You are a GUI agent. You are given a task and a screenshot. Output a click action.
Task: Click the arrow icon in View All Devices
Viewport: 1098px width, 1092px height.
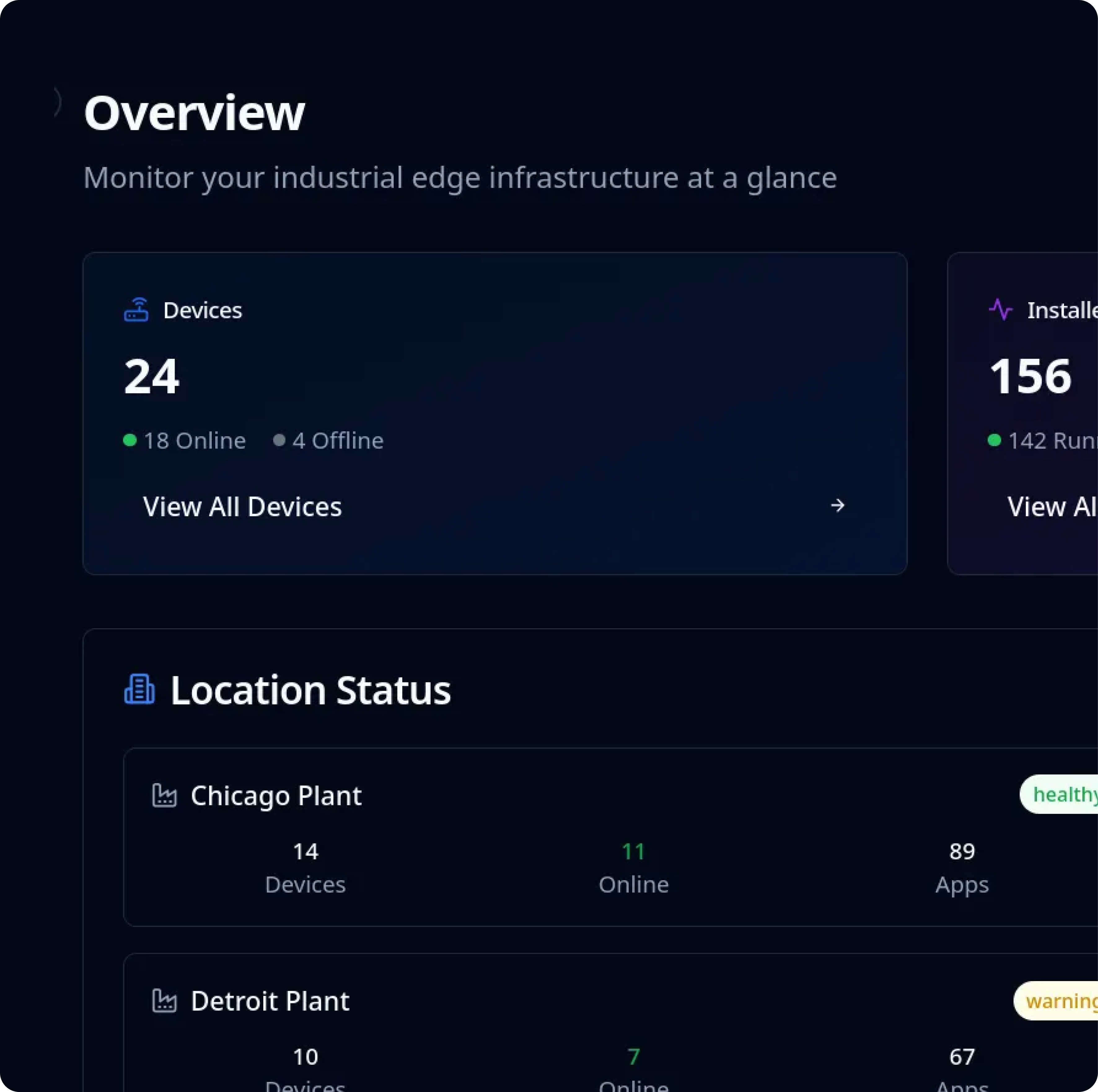click(x=837, y=506)
